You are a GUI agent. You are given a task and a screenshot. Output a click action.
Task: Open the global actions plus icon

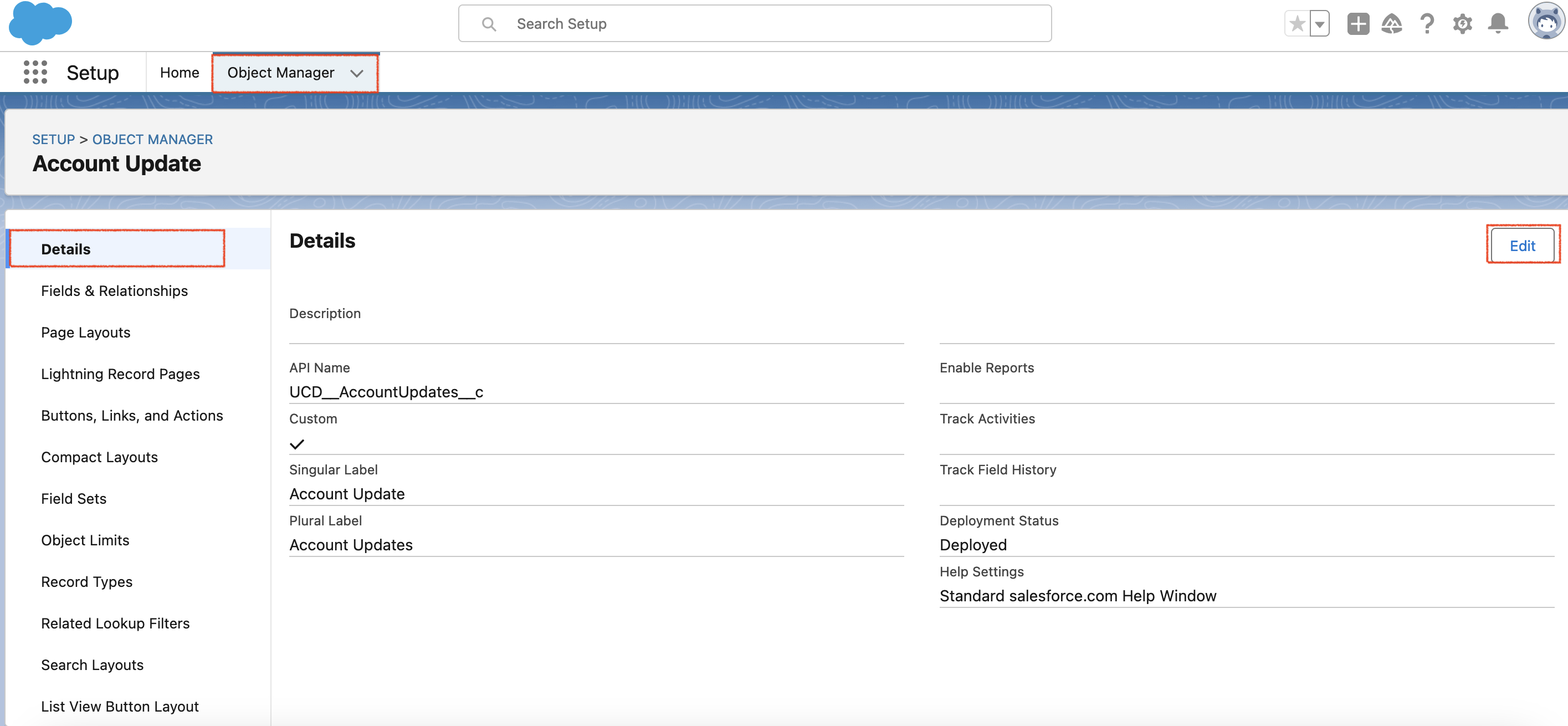(1357, 24)
